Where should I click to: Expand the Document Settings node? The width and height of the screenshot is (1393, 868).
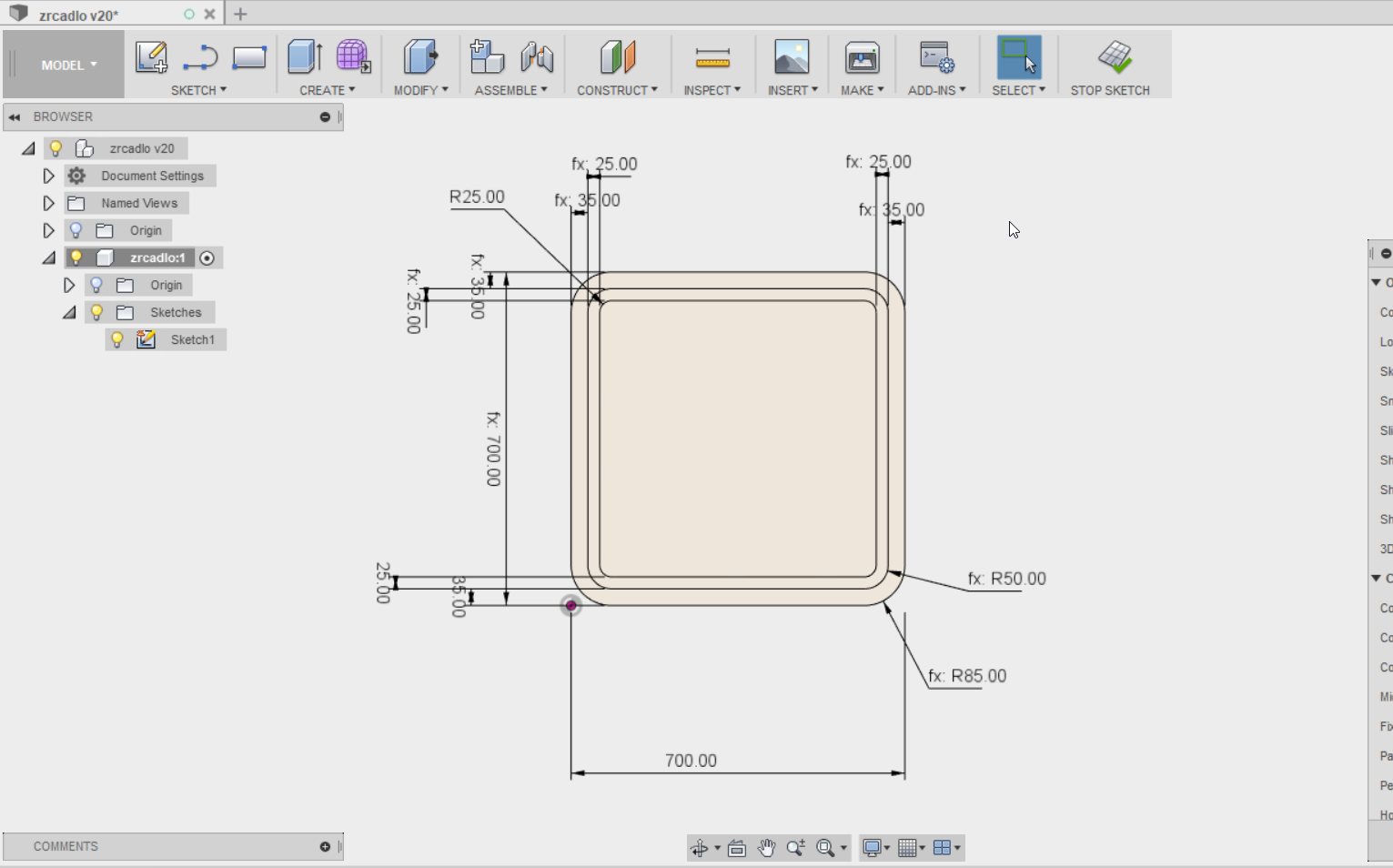[49, 176]
